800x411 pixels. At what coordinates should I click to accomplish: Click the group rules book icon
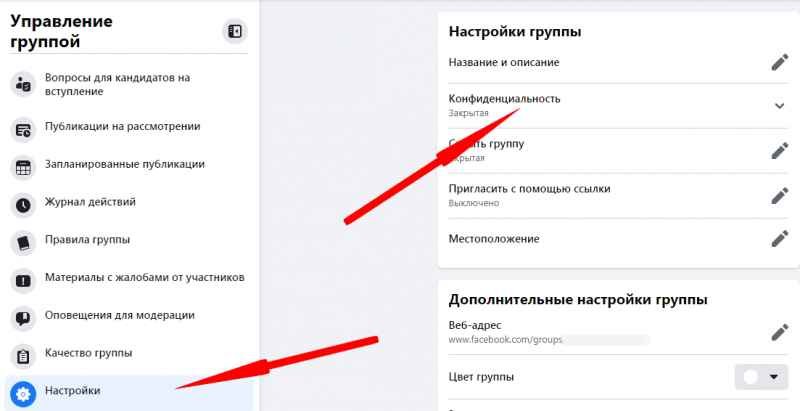tap(23, 243)
